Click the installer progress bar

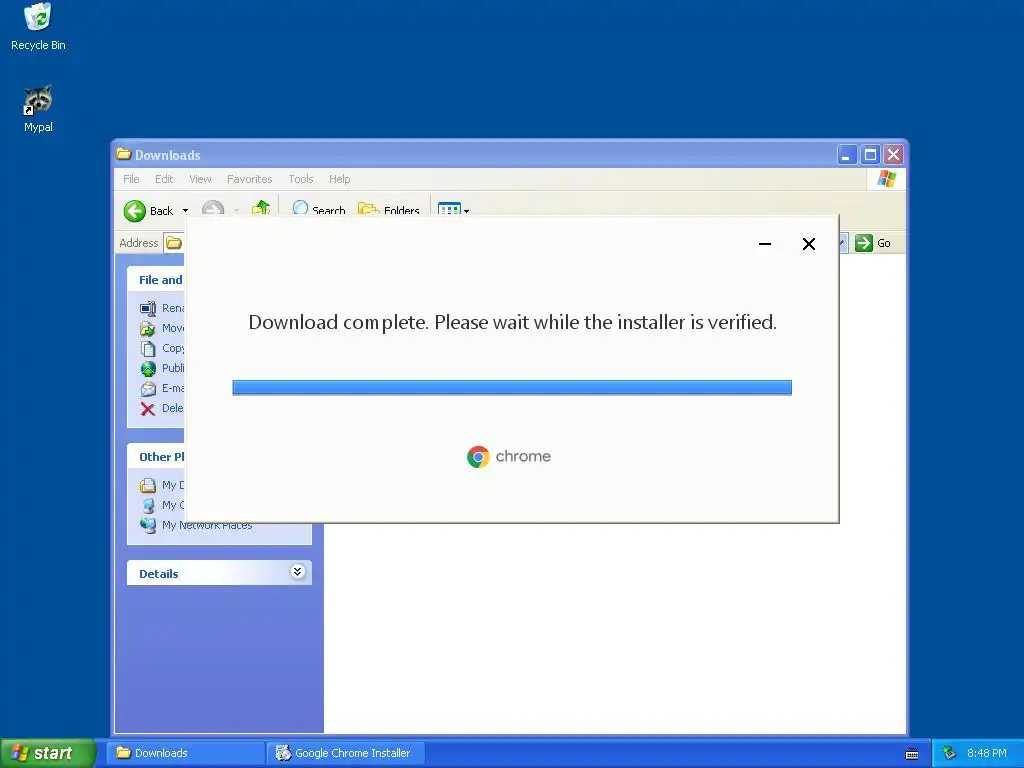click(512, 387)
